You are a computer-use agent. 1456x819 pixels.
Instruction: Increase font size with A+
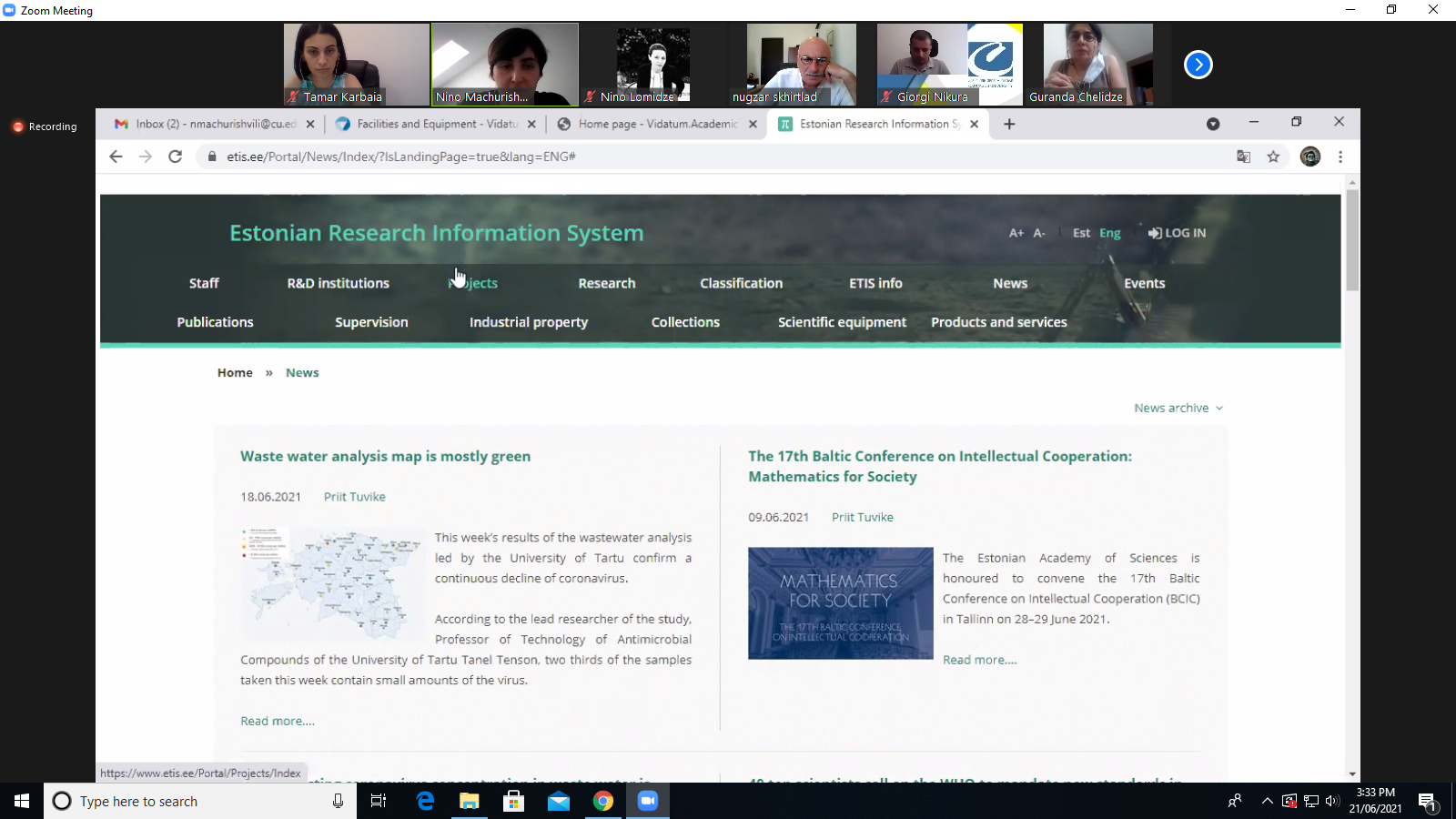pos(1016,233)
